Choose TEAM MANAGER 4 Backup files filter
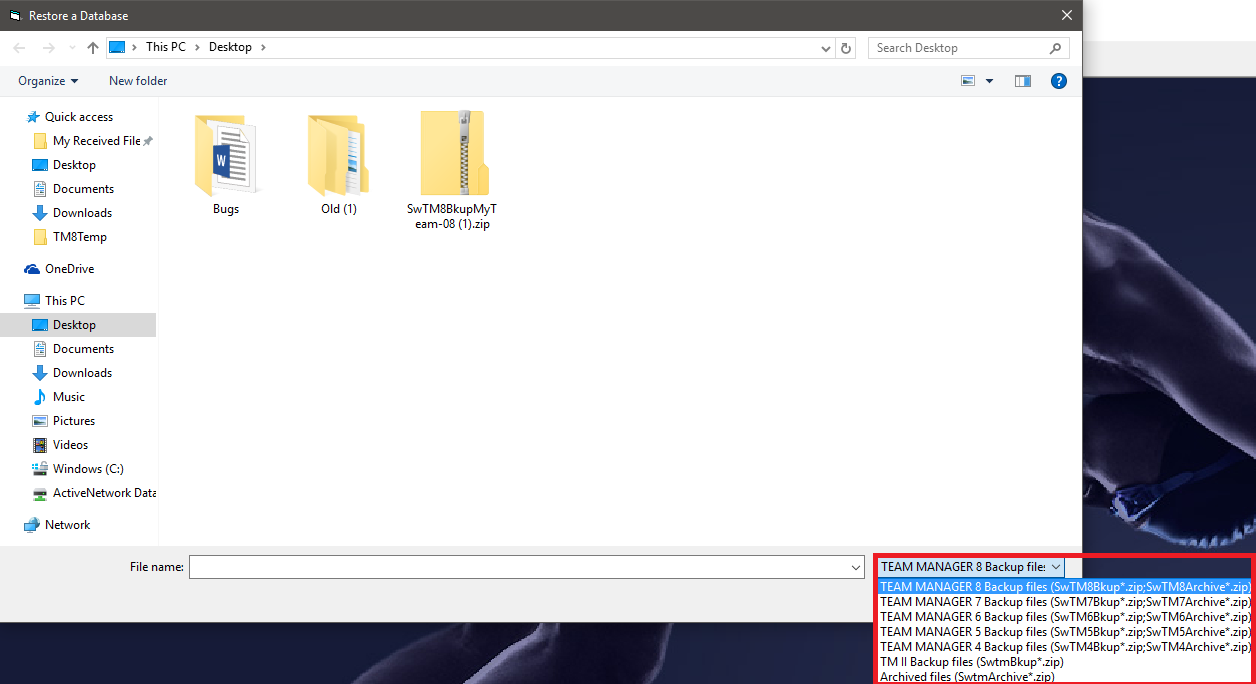Image resolution: width=1256 pixels, height=684 pixels. pyautogui.click(x=1065, y=647)
